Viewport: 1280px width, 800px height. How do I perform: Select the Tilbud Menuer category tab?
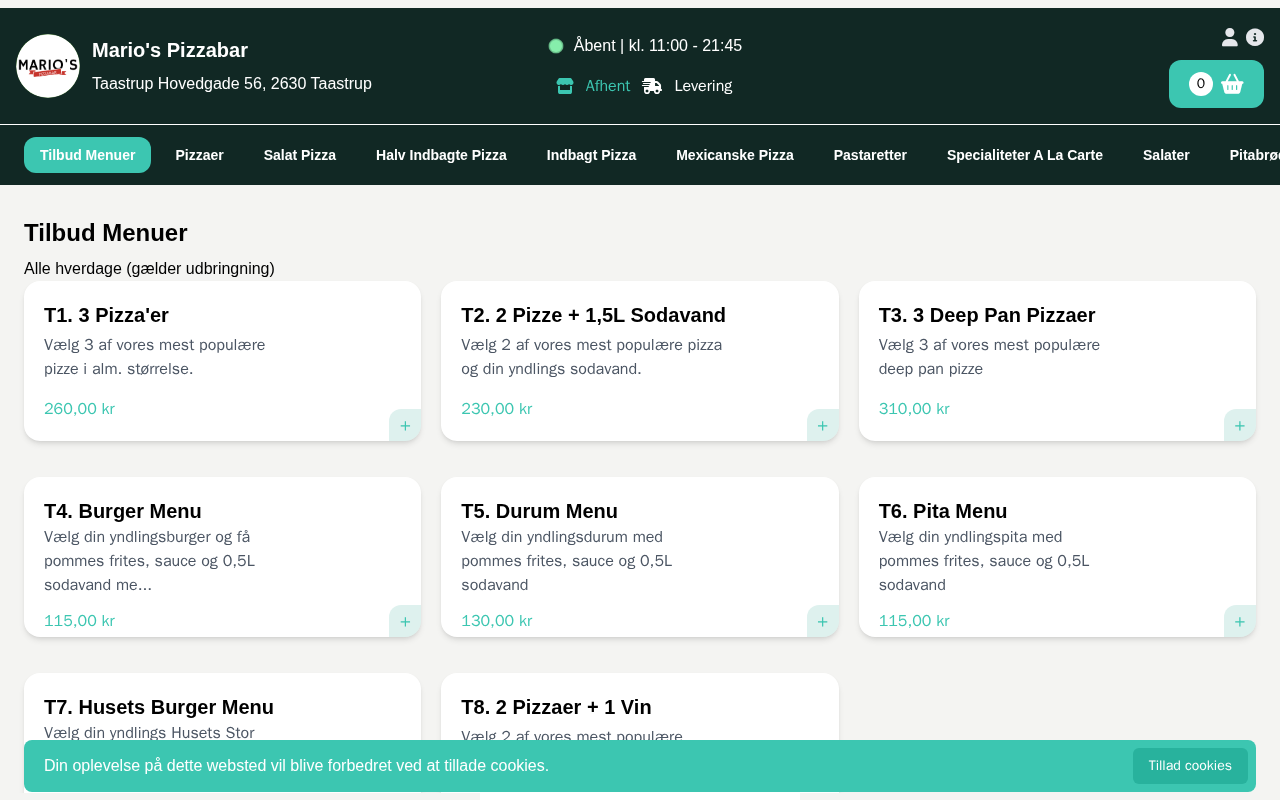(x=87, y=155)
